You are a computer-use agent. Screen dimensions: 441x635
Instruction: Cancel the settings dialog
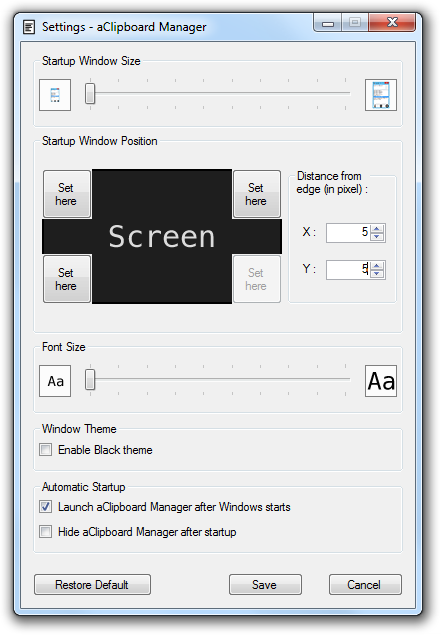(x=365, y=584)
